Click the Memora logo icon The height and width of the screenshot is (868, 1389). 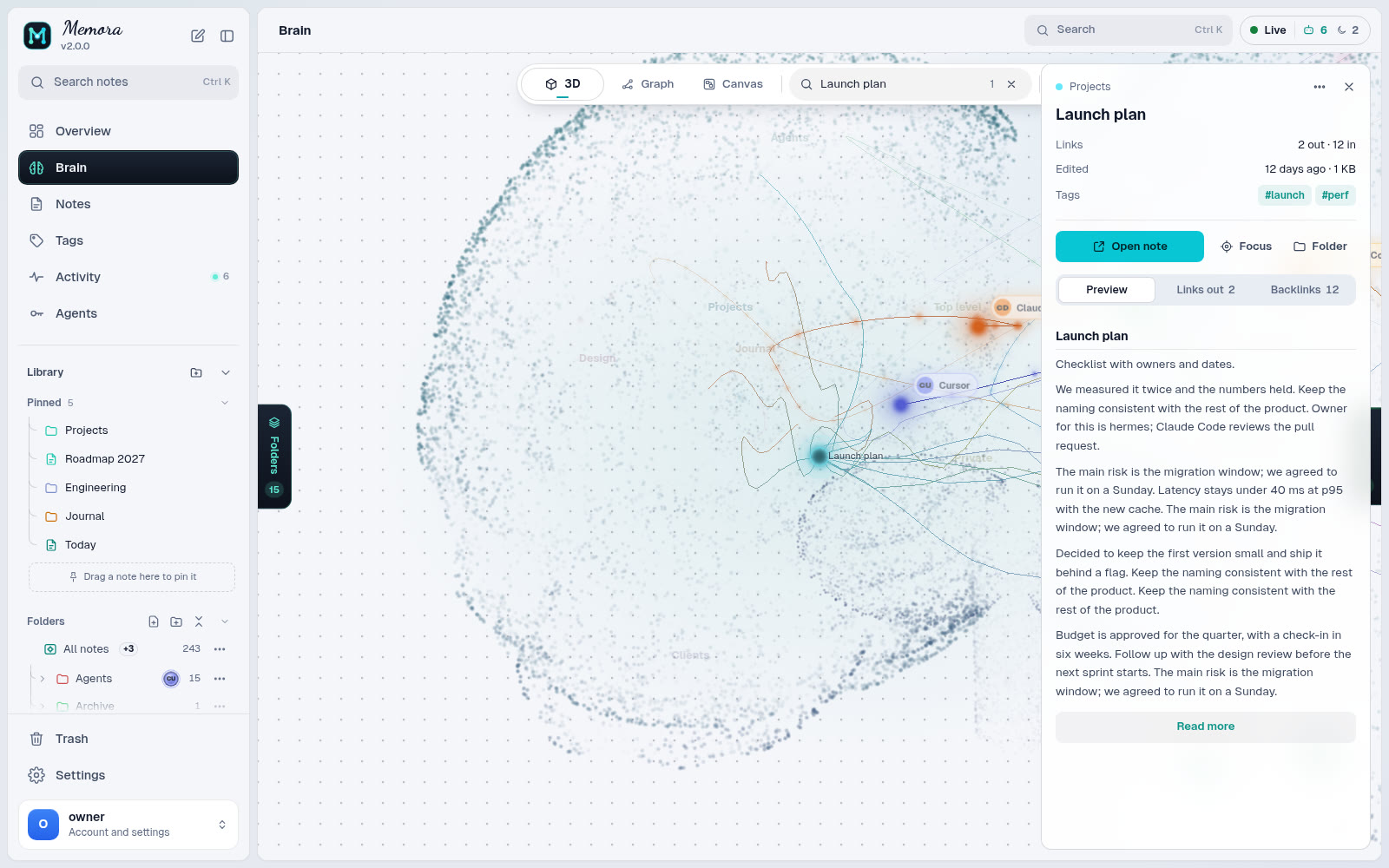(37, 36)
